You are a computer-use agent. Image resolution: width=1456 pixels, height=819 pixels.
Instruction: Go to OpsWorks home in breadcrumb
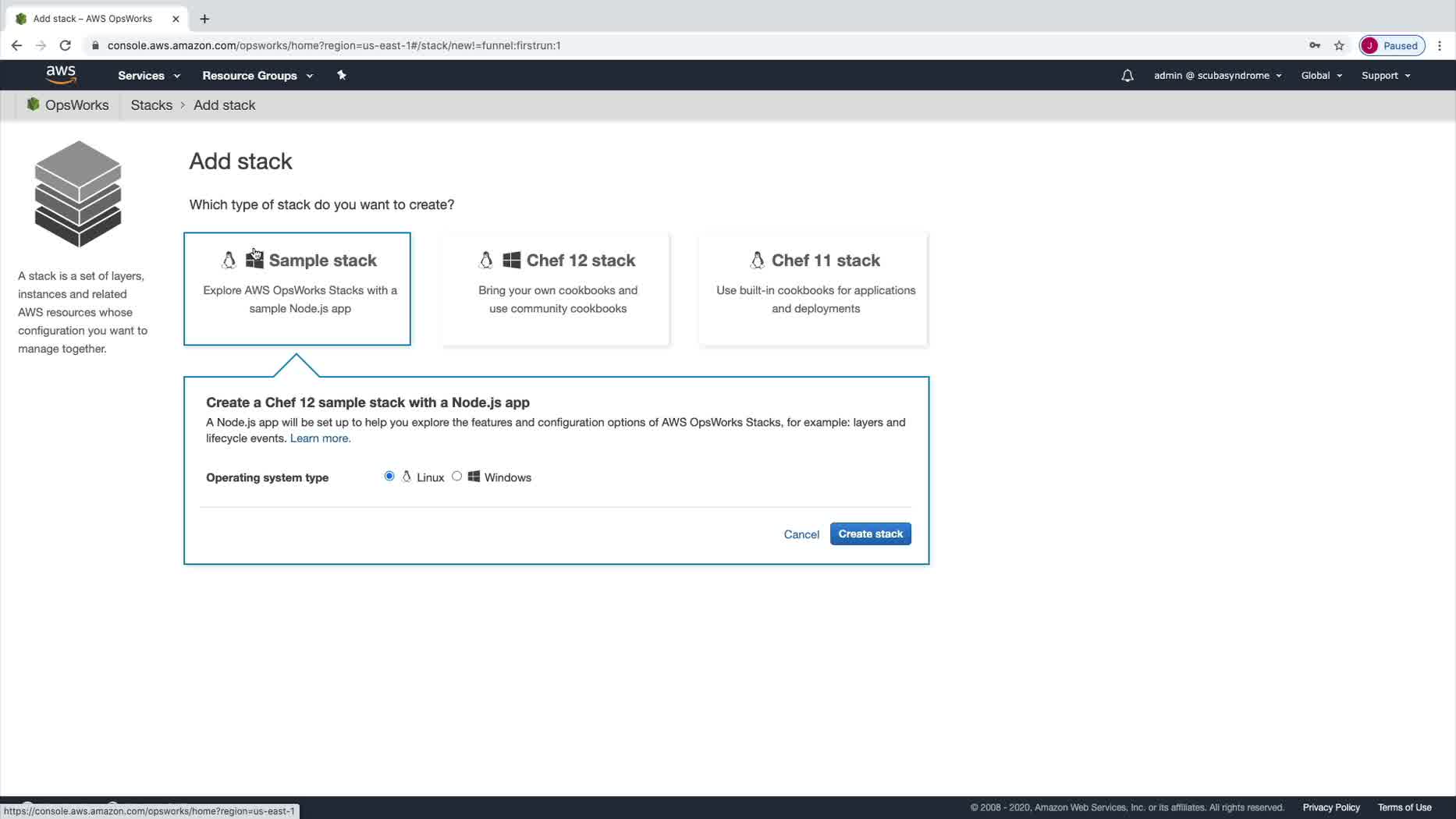coord(76,105)
